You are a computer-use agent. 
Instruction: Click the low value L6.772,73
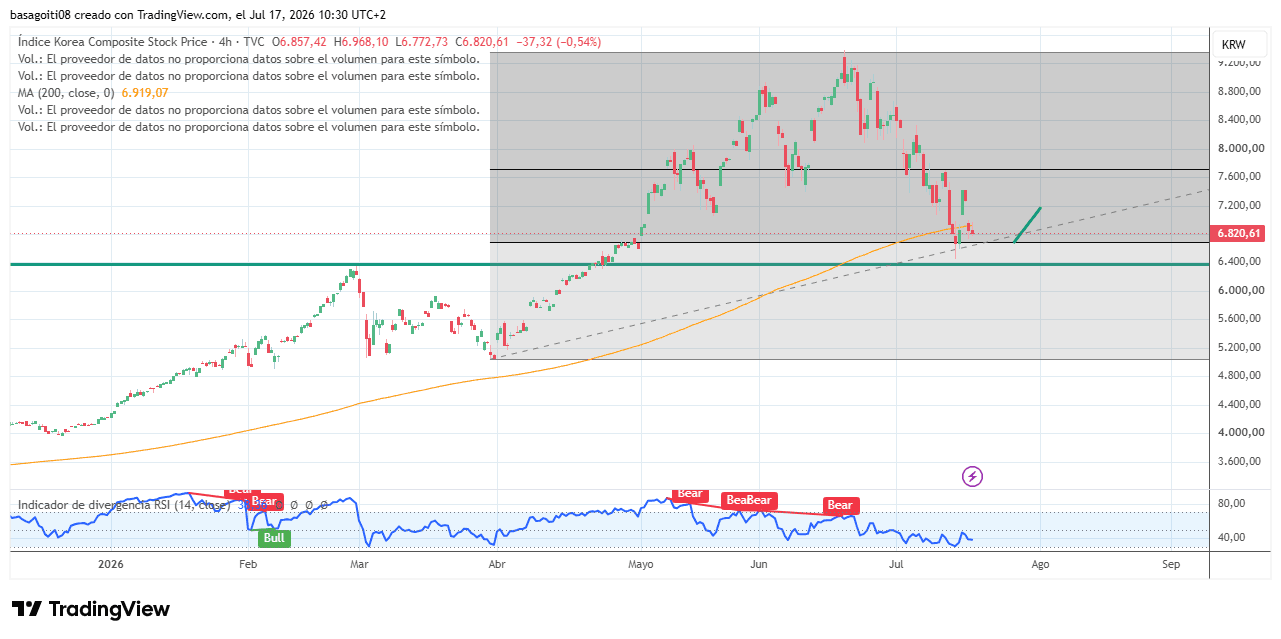pos(422,42)
